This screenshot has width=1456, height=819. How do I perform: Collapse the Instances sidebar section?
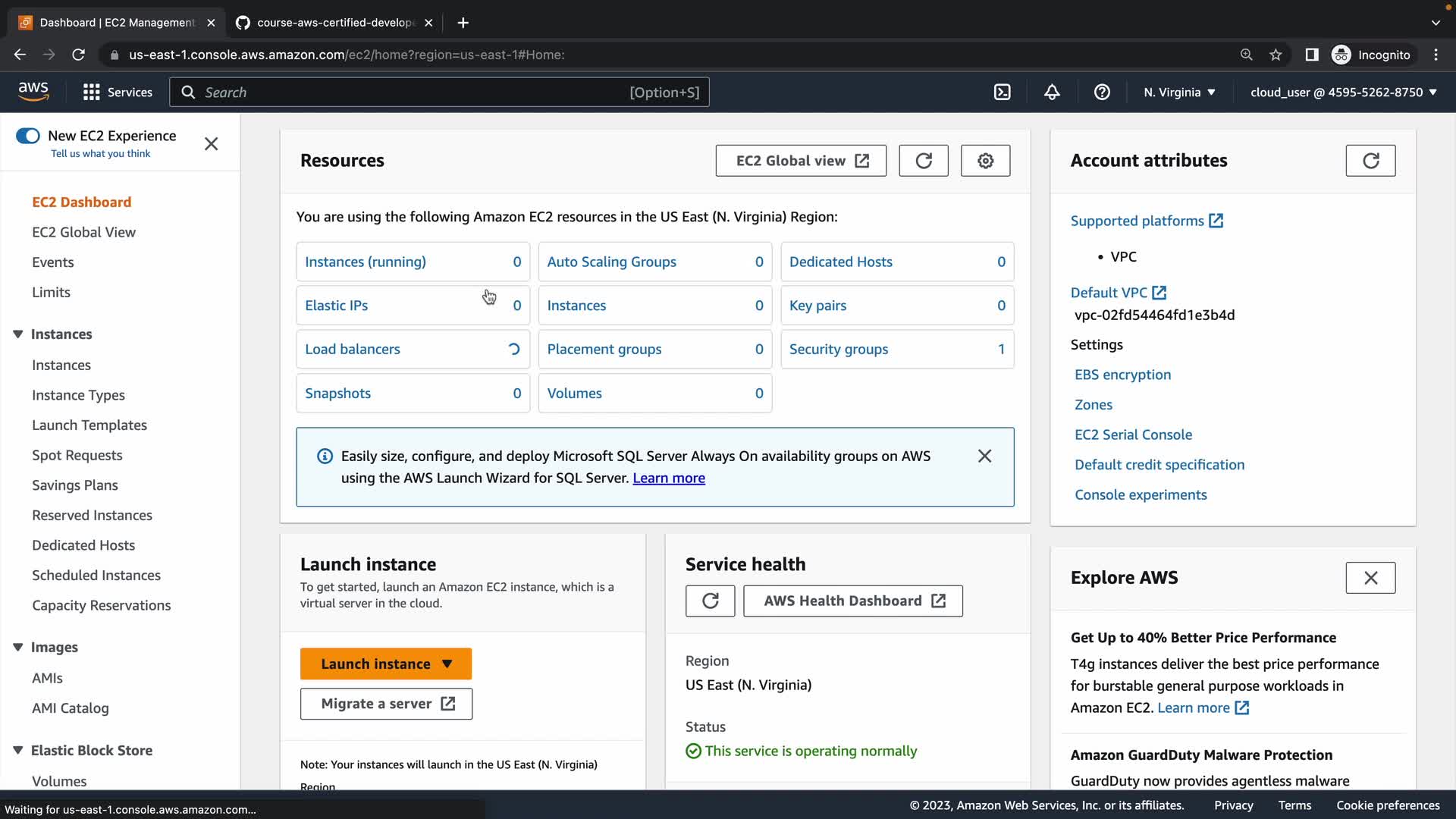(18, 334)
